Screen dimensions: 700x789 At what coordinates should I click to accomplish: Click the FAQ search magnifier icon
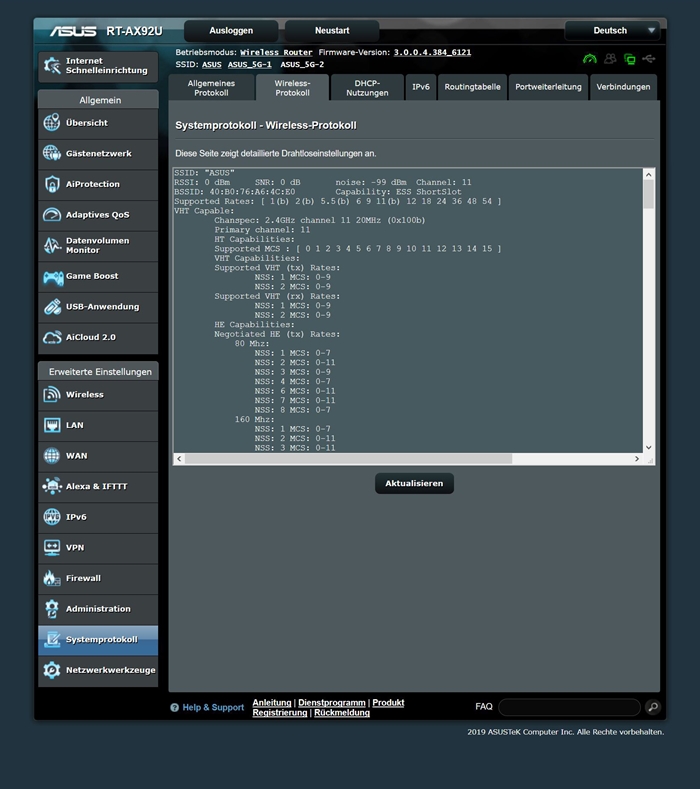(x=653, y=707)
